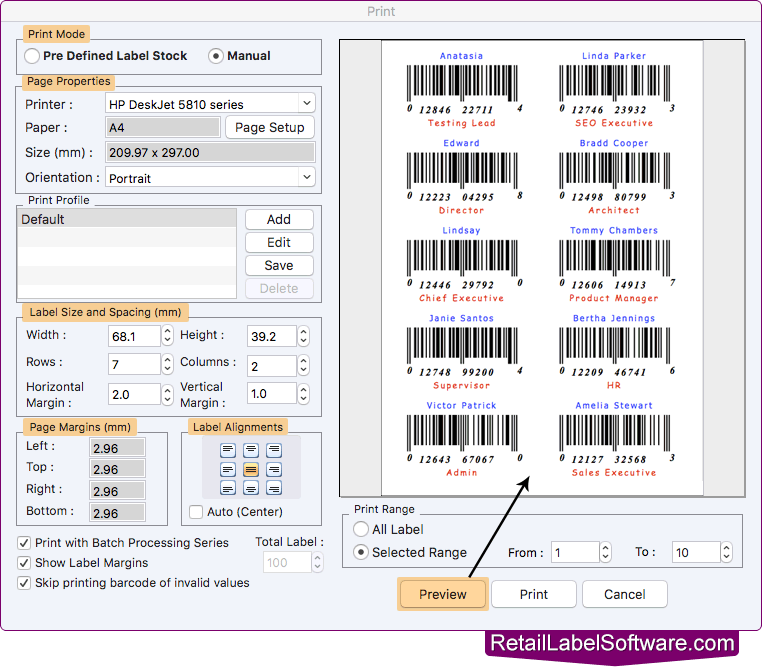Select bottom-left label alignment icon

(x=228, y=488)
